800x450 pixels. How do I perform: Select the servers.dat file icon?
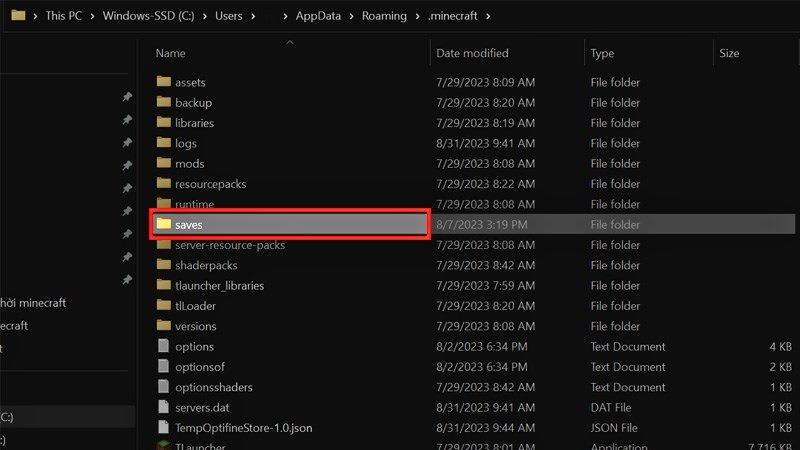pyautogui.click(x=164, y=407)
